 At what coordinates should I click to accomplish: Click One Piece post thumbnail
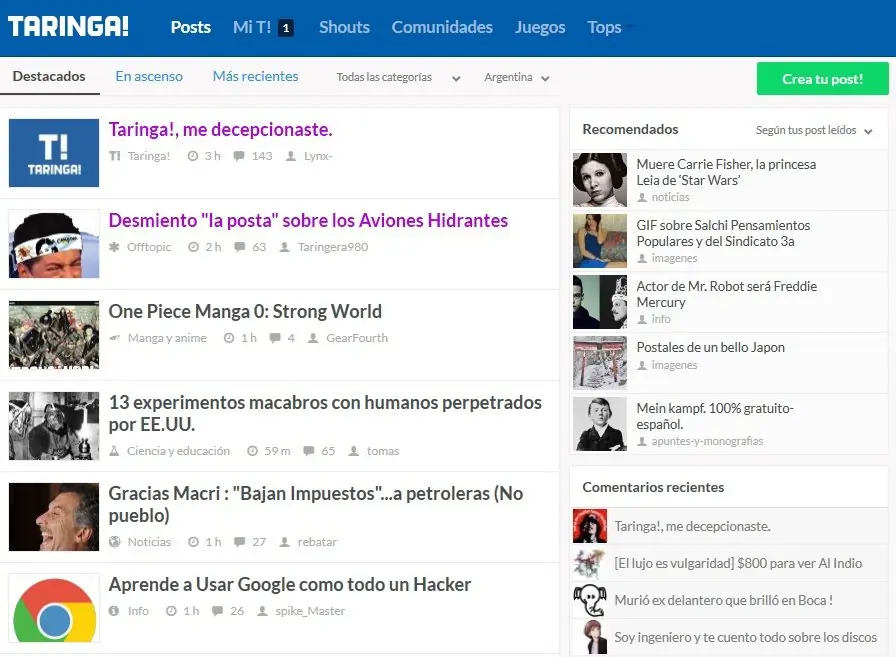coord(54,335)
